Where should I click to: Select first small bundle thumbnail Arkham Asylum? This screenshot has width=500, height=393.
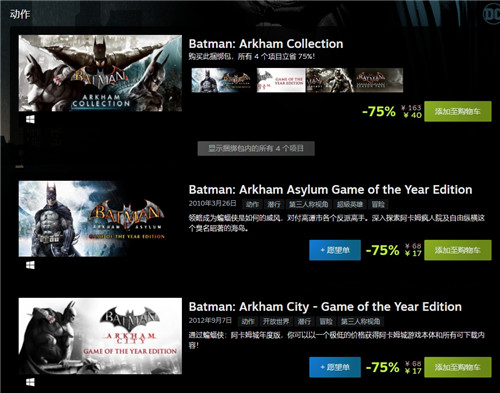point(222,80)
